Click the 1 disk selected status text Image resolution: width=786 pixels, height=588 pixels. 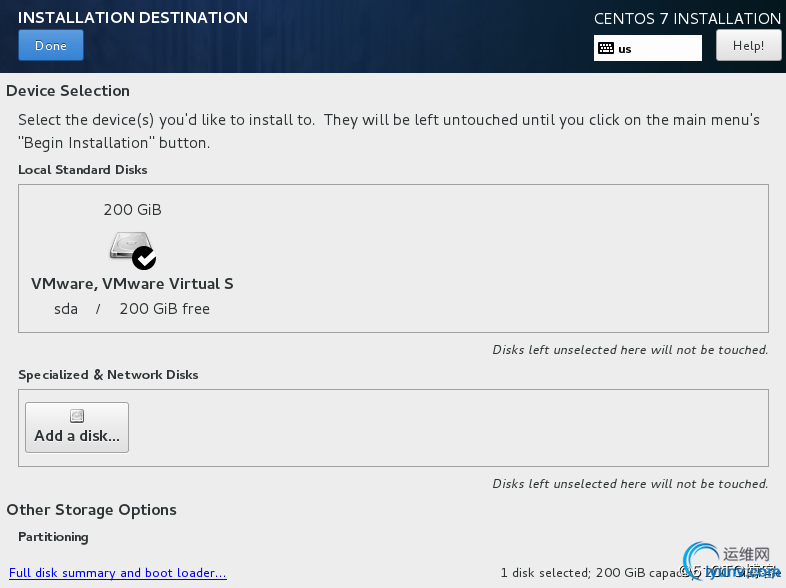coord(545,572)
